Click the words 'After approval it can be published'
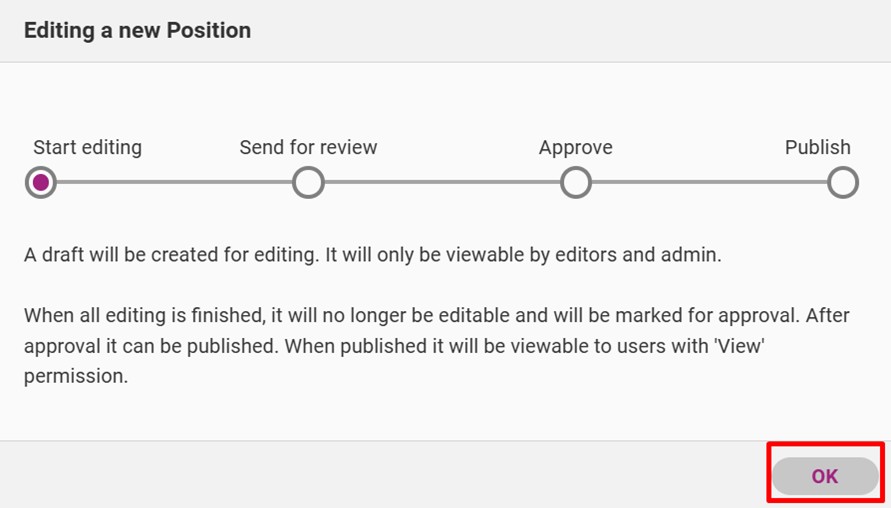This screenshot has height=508, width=891. point(436,331)
